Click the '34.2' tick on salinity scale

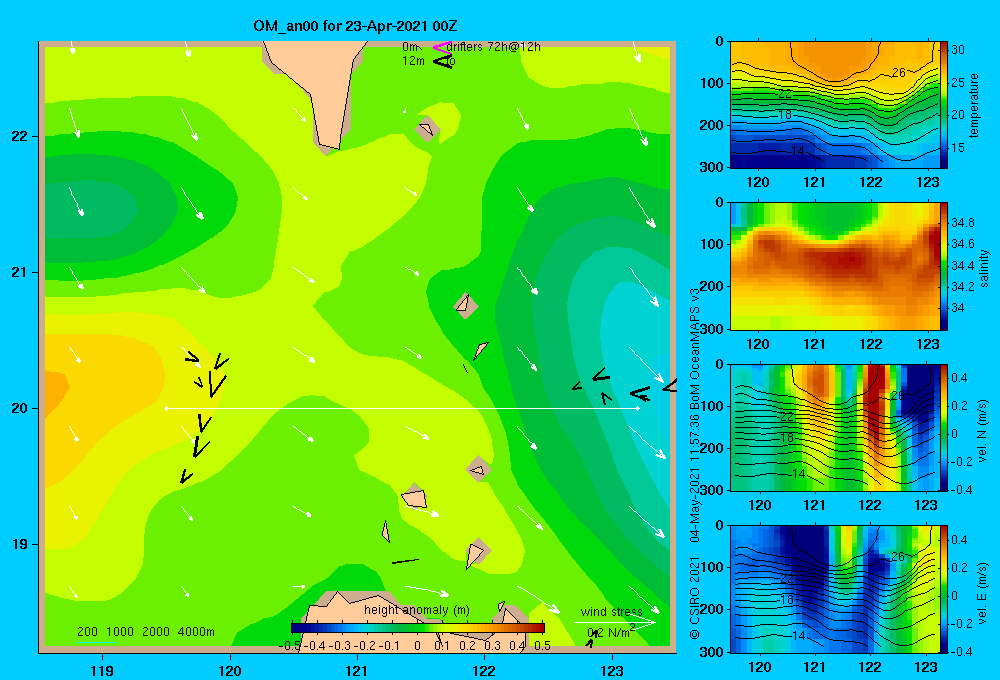962,286
